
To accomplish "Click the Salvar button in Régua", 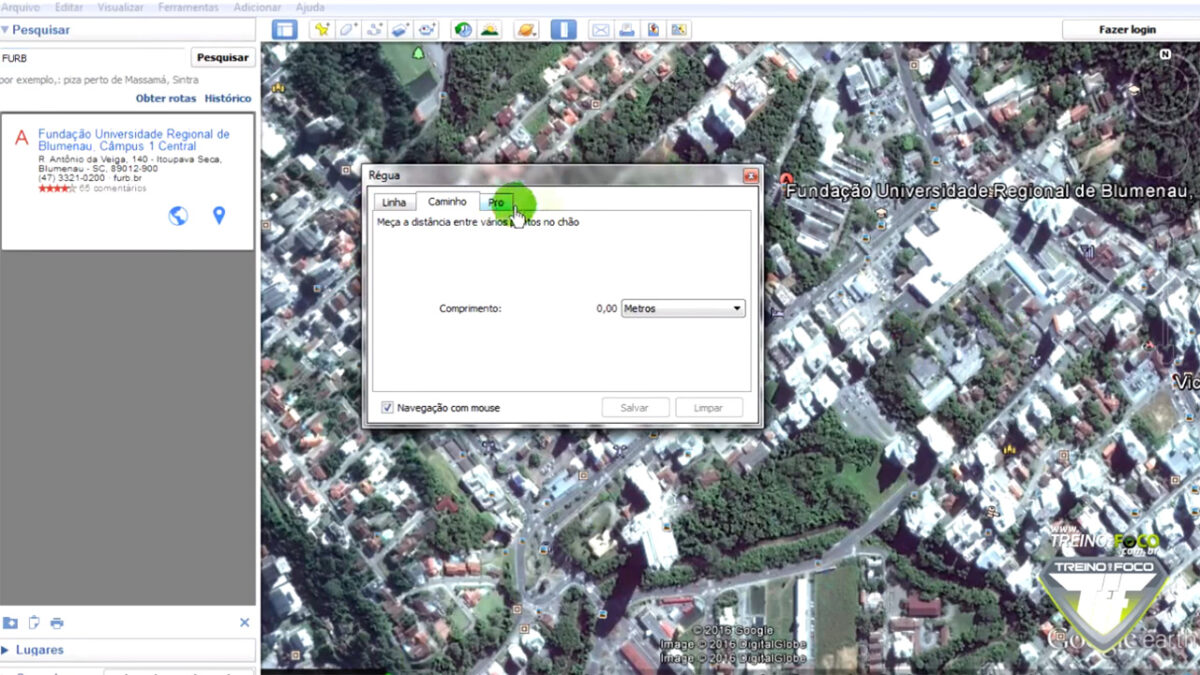I will point(634,407).
